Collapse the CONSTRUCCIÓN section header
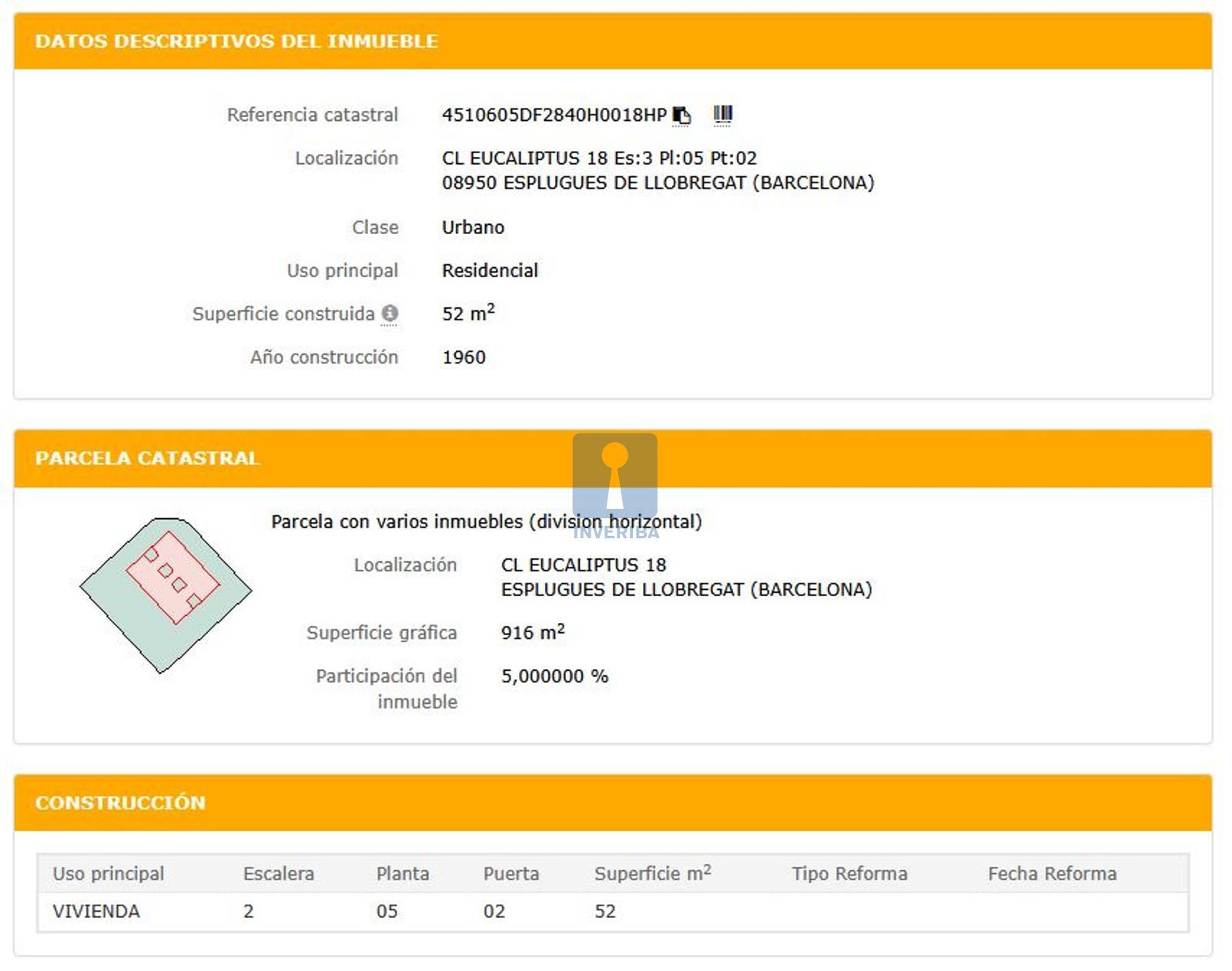This screenshot has width=1232, height=971. click(x=120, y=802)
